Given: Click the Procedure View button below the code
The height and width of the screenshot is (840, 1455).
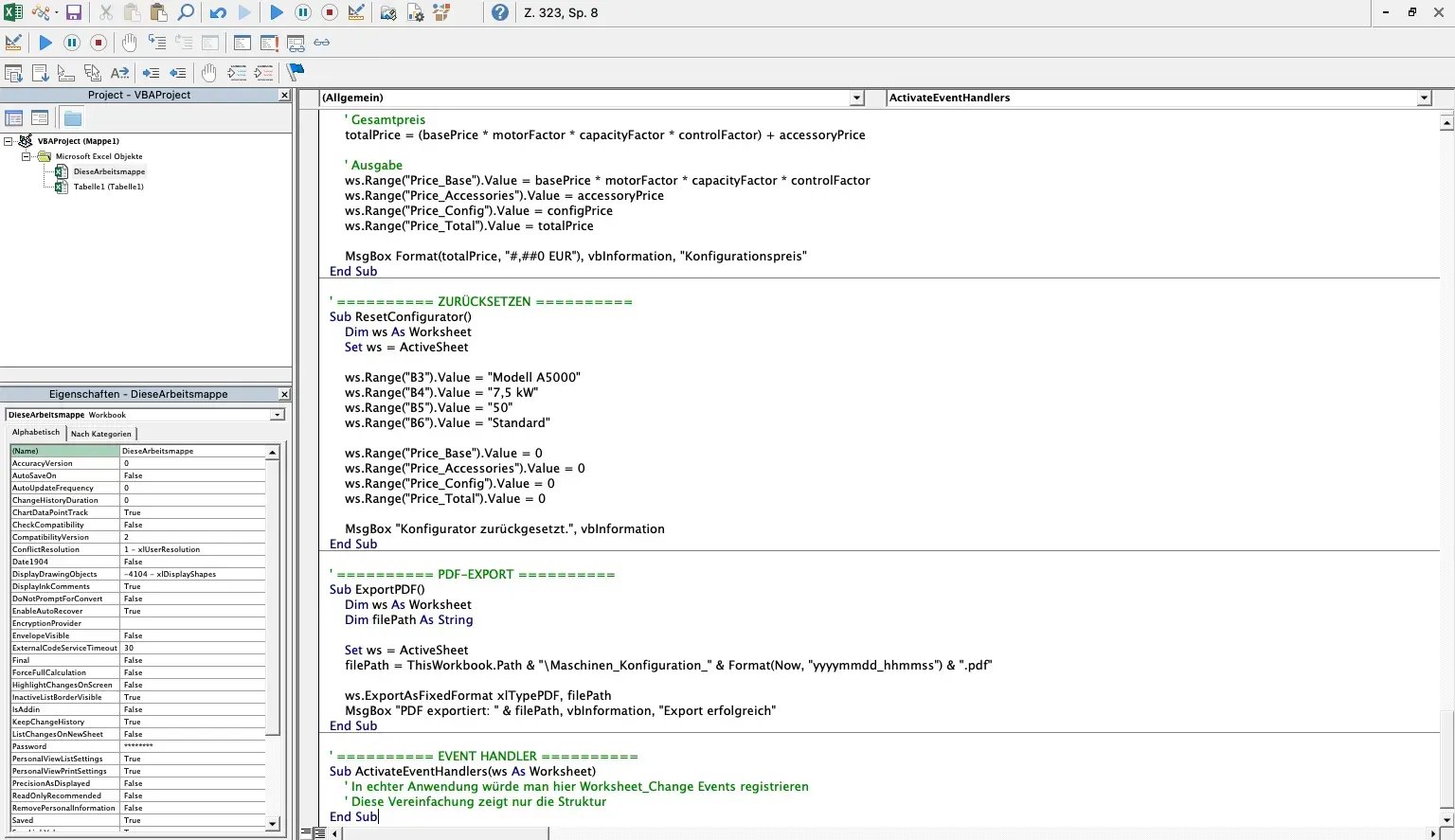Looking at the screenshot, I should tap(306, 833).
